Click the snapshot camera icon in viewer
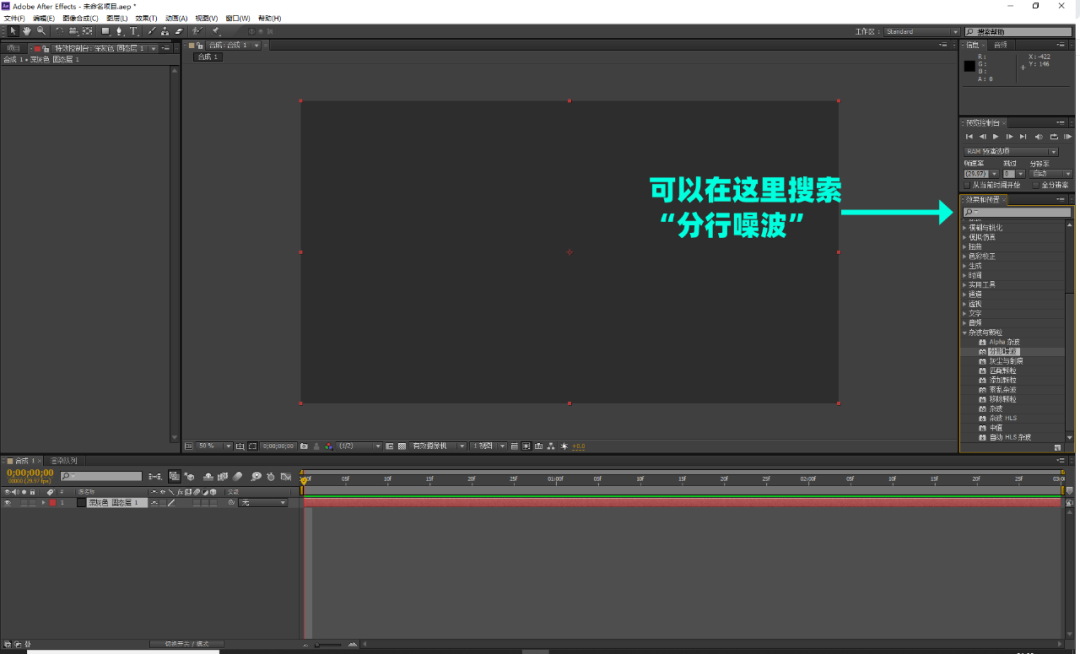Screen dimensions: 1080x654 pyautogui.click(x=304, y=446)
